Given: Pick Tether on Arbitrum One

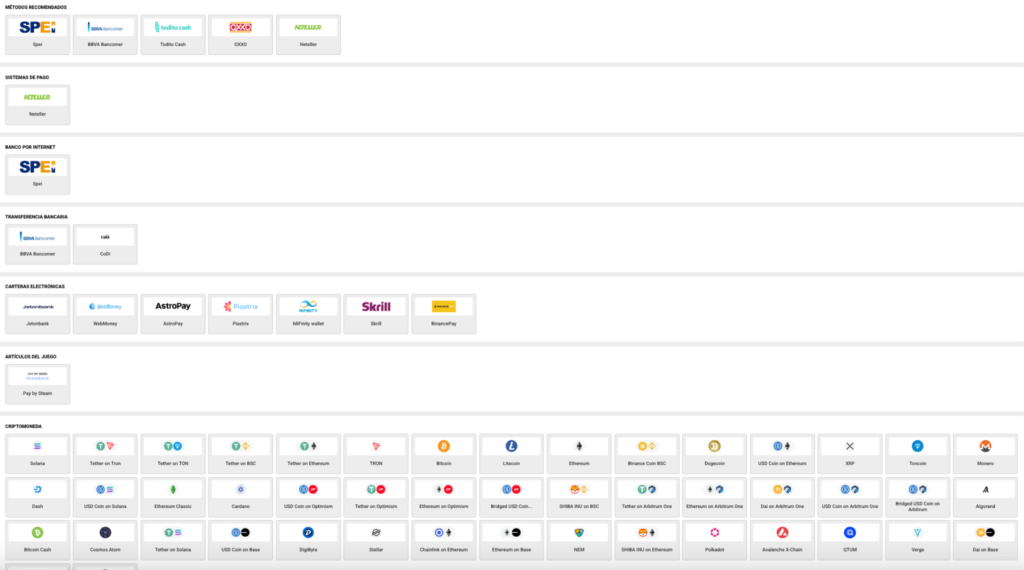Looking at the screenshot, I should click(x=647, y=497).
